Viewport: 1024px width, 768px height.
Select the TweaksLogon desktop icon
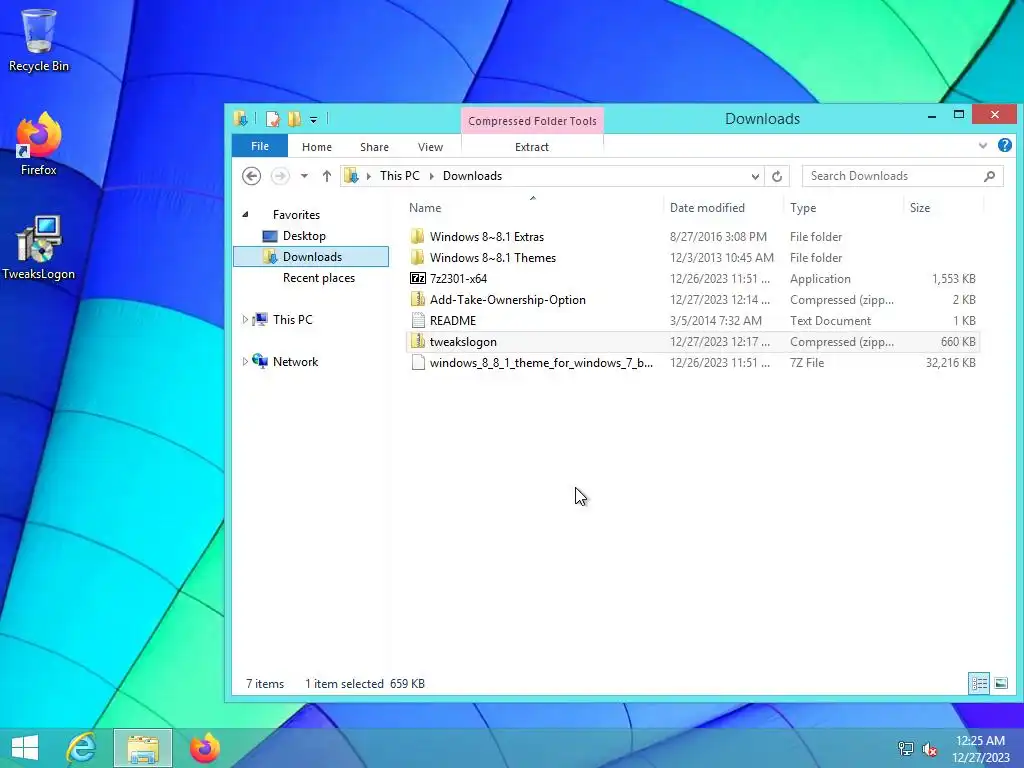39,248
